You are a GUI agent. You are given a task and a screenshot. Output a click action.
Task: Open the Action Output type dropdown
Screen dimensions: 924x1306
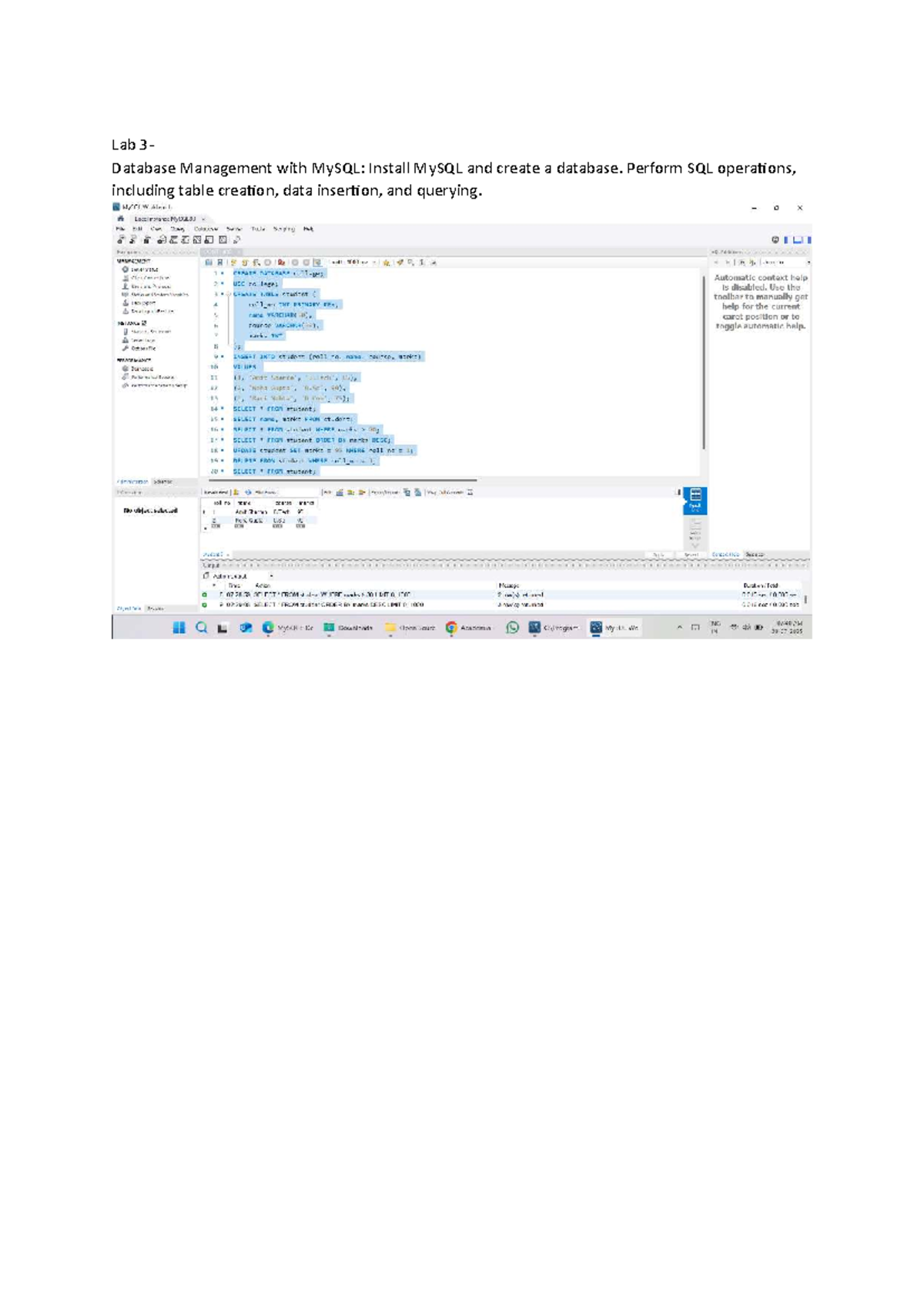[x=242, y=576]
